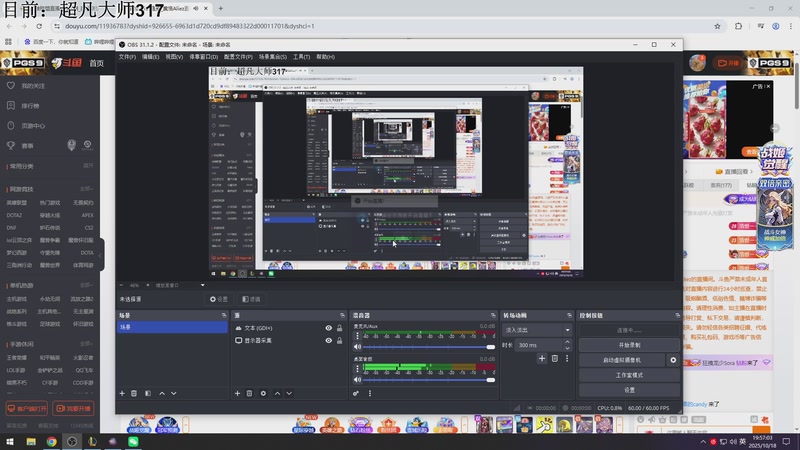Hide the 文本 (GDI+) source
Image resolution: width=800 pixels, height=450 pixels.
pos(329,328)
